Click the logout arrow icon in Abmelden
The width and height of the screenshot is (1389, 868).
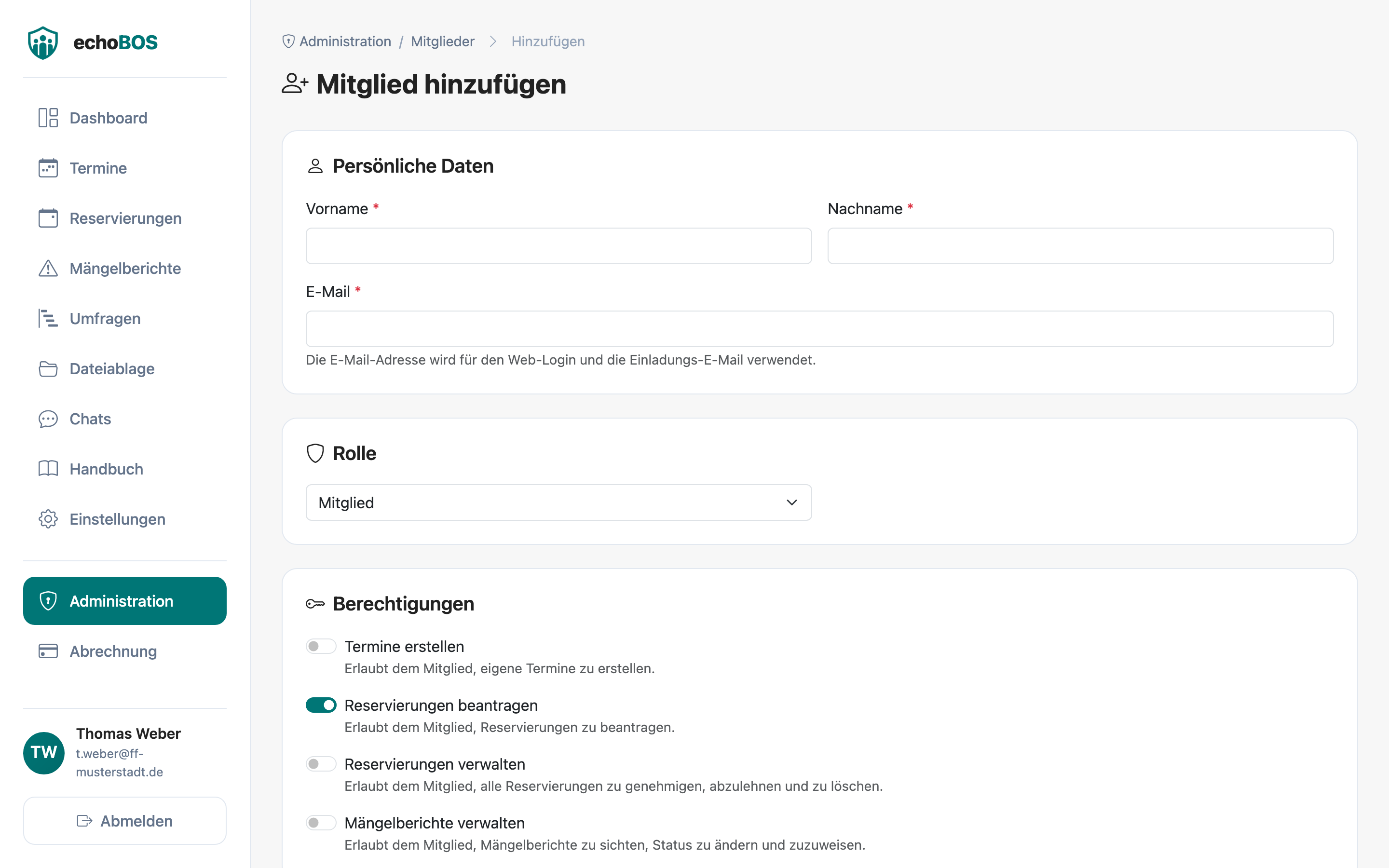(84, 821)
